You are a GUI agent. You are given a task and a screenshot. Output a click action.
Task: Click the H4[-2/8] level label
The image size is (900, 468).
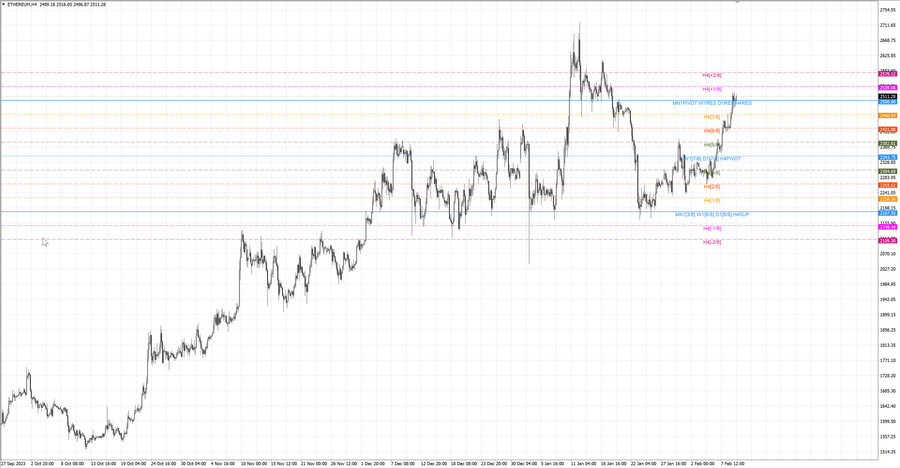point(712,243)
